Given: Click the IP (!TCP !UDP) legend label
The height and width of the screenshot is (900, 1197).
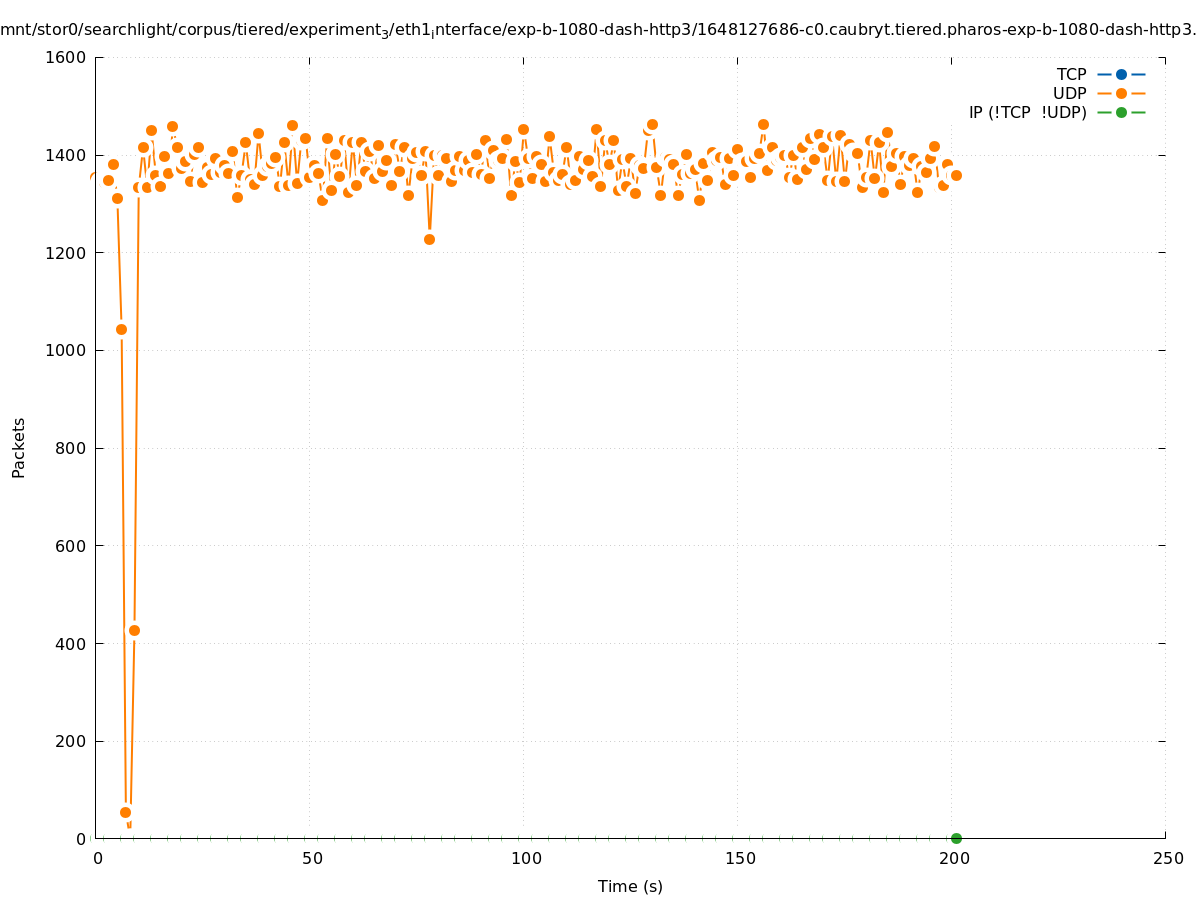Looking at the screenshot, I should click(x=1027, y=112).
